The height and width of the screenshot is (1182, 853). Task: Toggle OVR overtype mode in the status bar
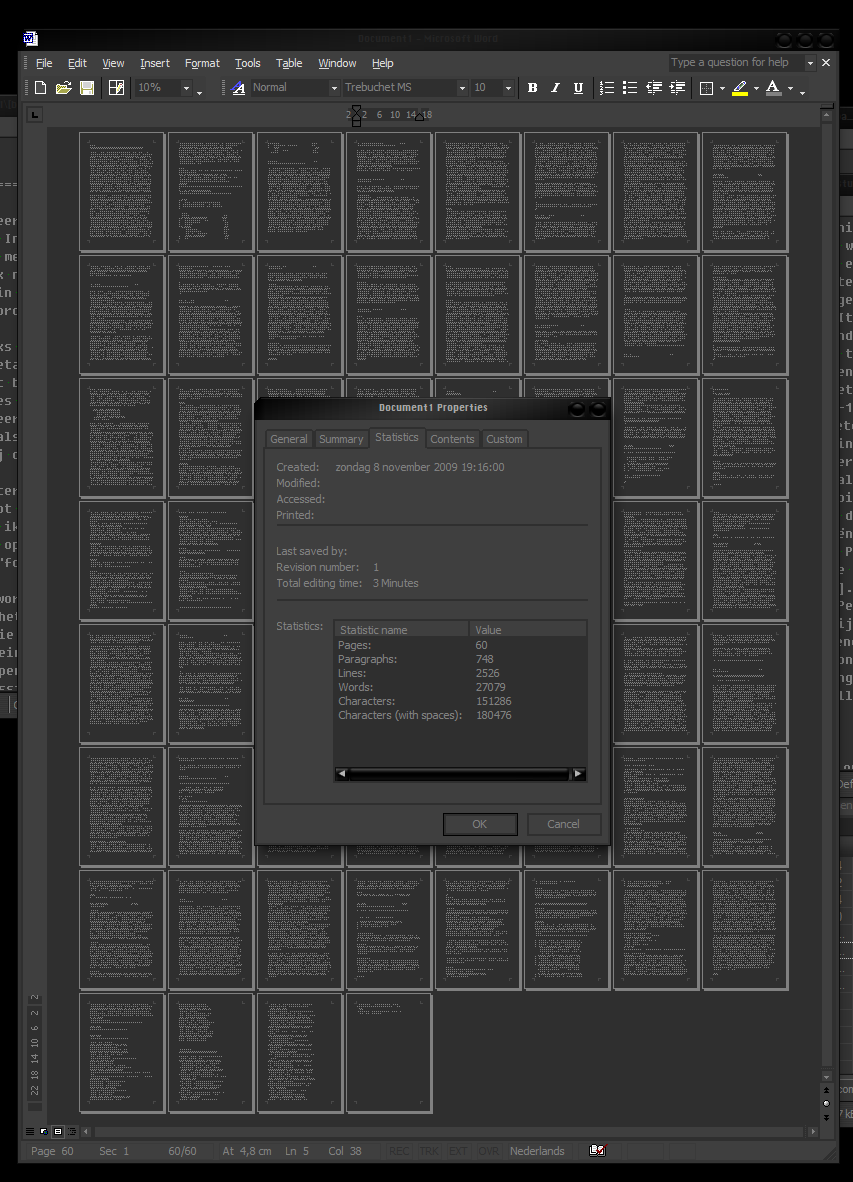click(488, 1151)
